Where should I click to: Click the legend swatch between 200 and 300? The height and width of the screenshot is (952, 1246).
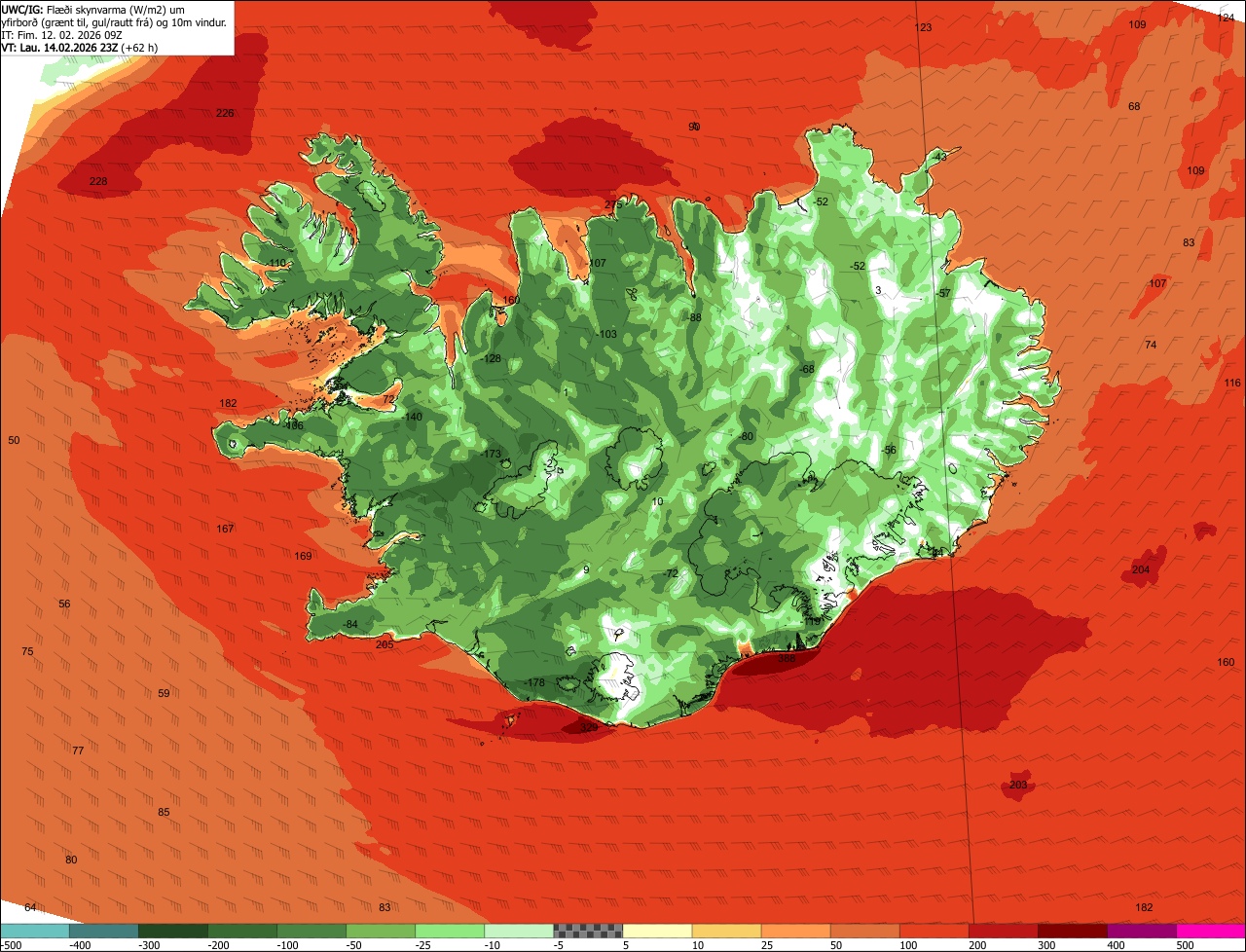pos(1002,931)
